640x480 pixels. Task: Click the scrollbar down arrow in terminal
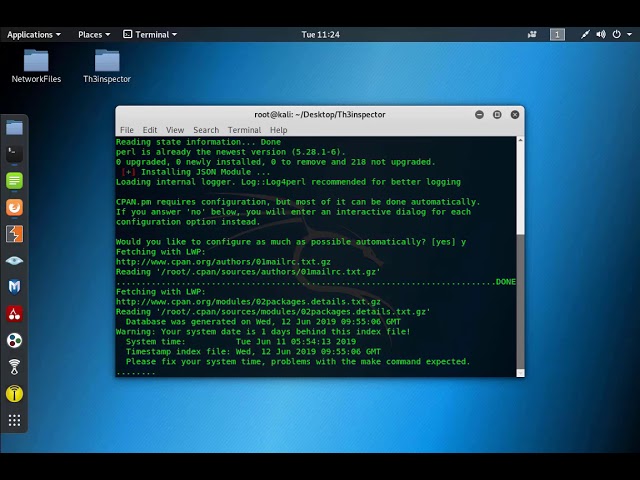pos(520,373)
